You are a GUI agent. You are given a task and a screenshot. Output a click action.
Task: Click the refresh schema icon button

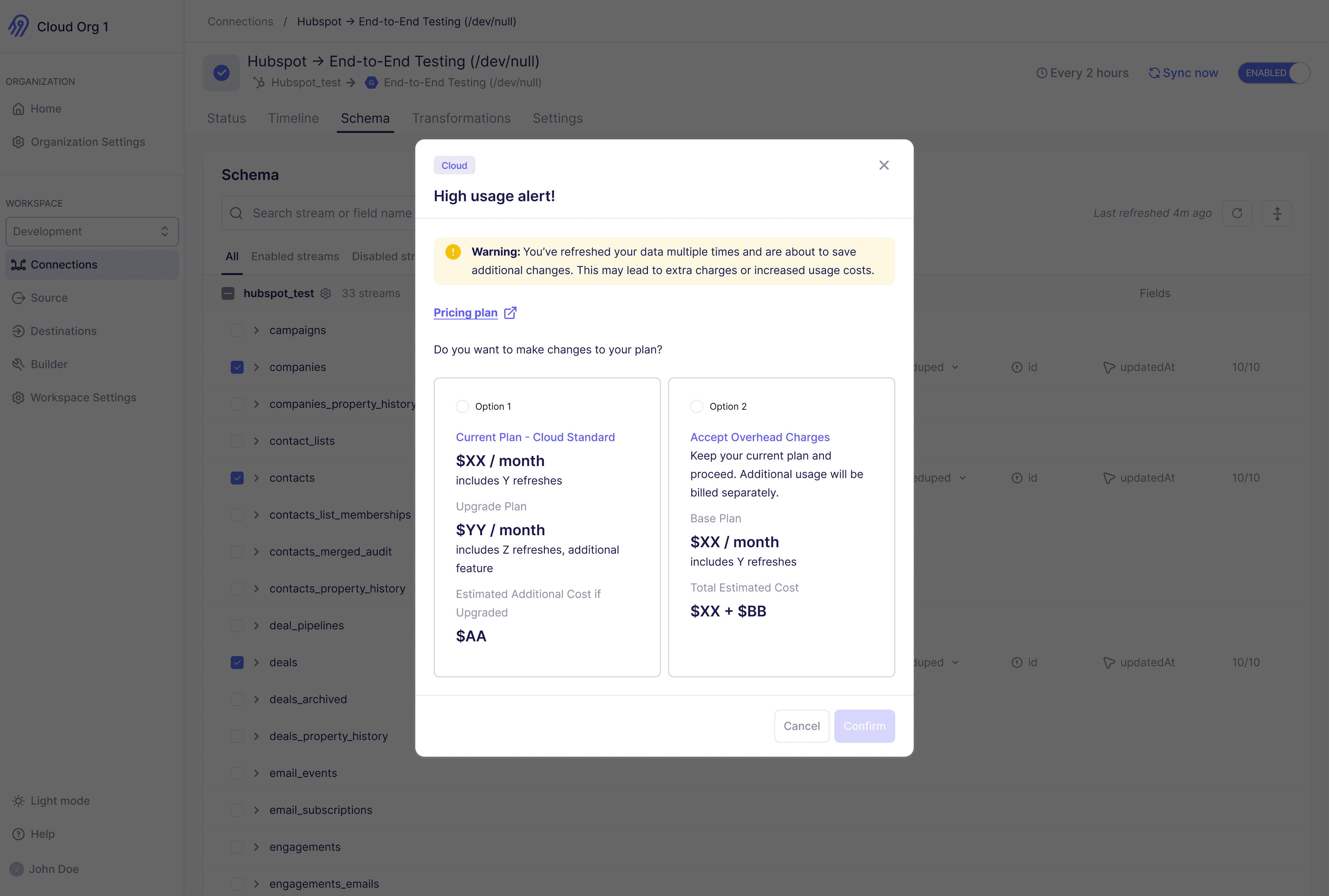1237,213
